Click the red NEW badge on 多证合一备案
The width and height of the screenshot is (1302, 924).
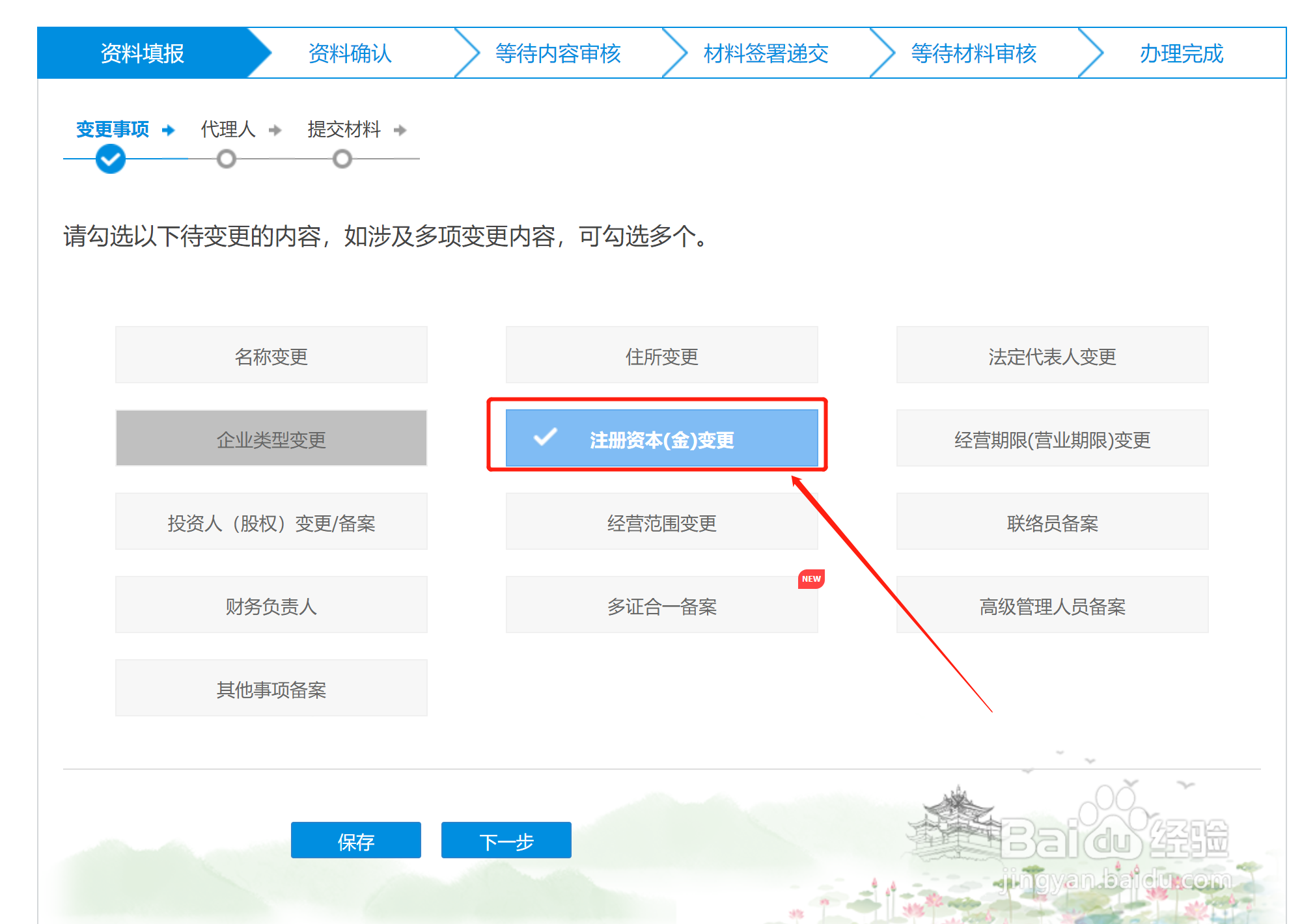[810, 579]
